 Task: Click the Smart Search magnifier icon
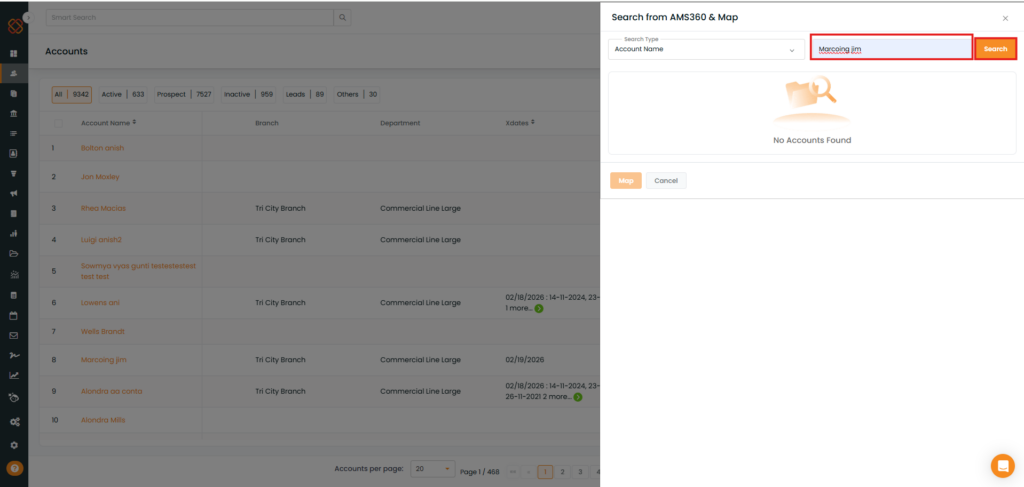tap(342, 18)
